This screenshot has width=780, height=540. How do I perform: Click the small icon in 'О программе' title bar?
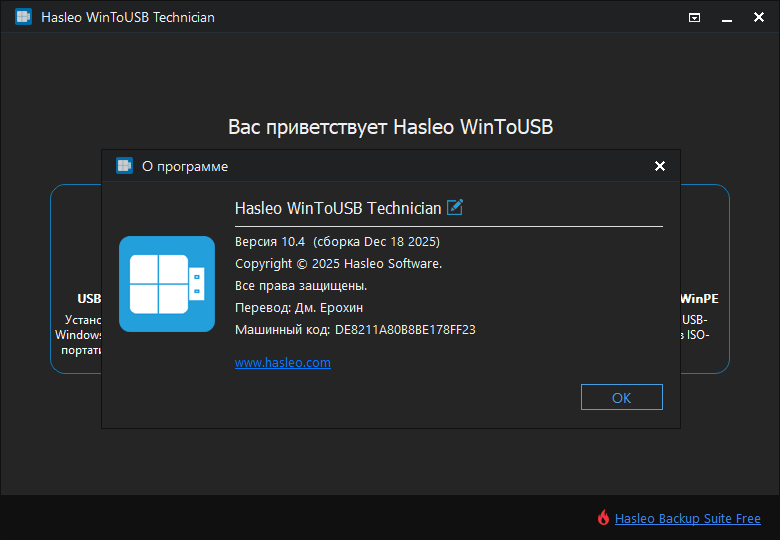(124, 166)
